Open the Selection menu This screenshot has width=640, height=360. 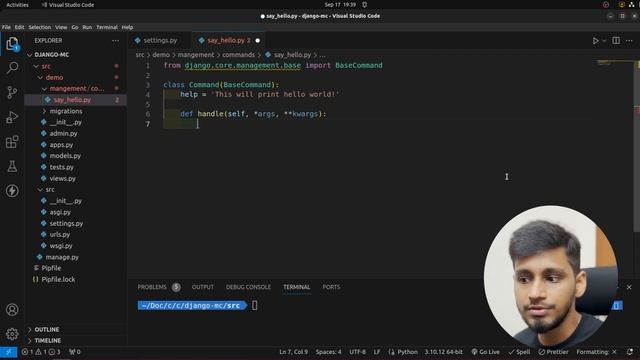[40, 27]
